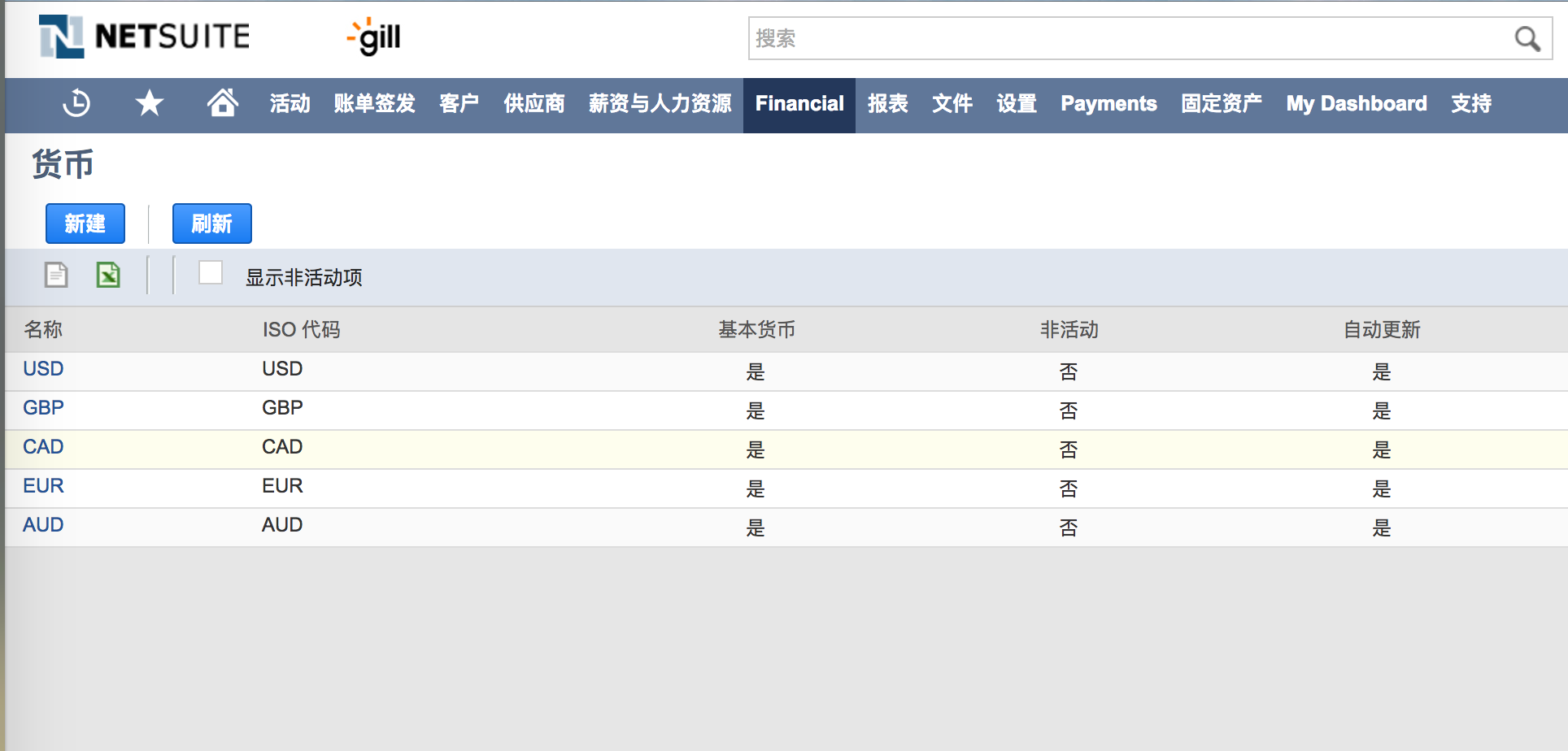Open the USD currency link
The image size is (1568, 751).
tap(43, 369)
